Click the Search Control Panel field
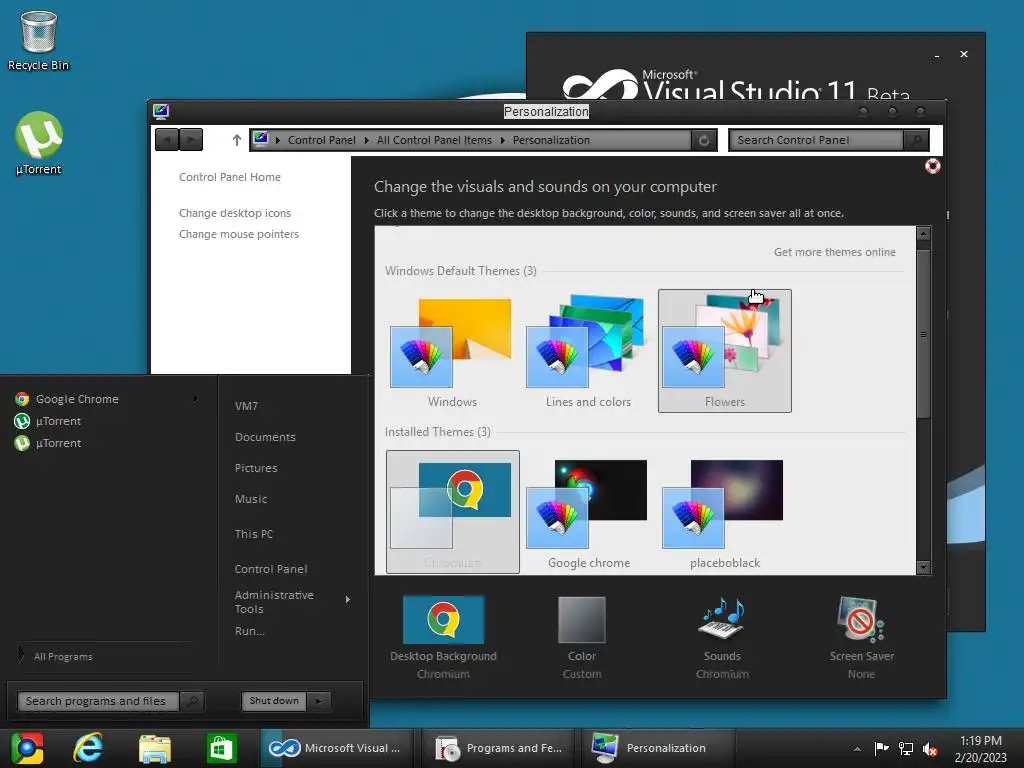The height and width of the screenshot is (768, 1024). click(817, 140)
